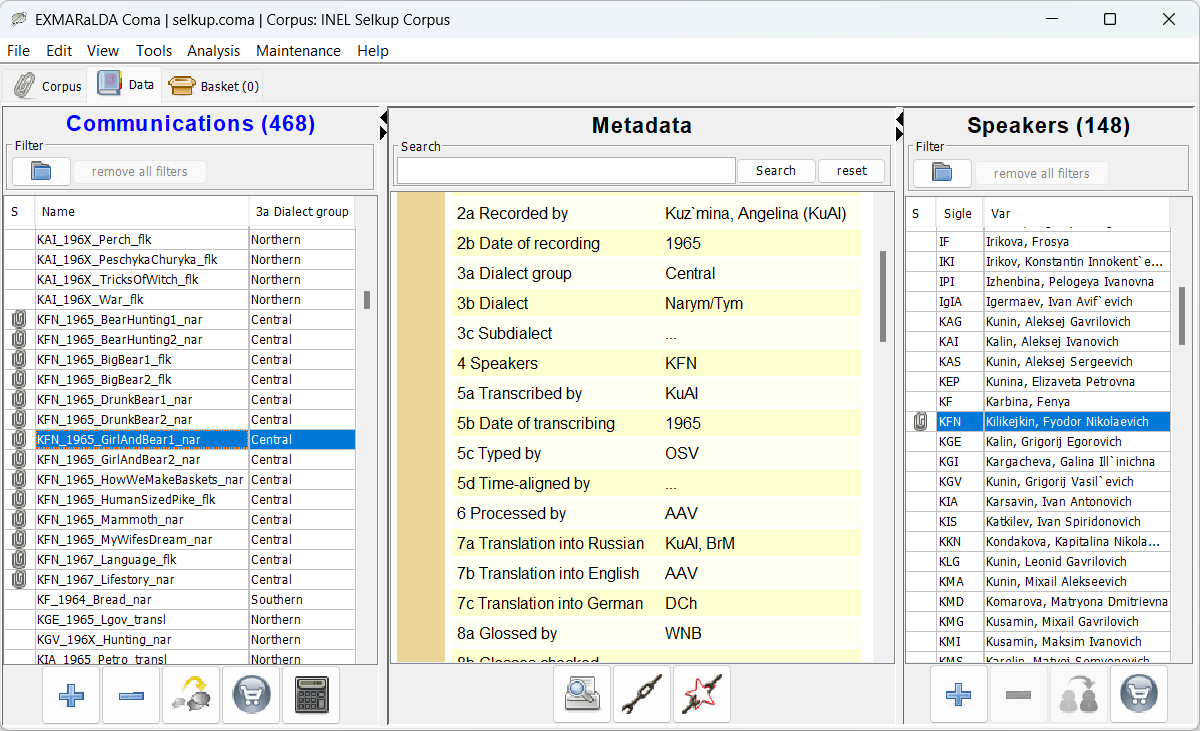Viewport: 1200px width, 731px height.
Task: Click the paperclip icon beside KFN_1965_Mammoth_nar
Action: click(x=19, y=520)
